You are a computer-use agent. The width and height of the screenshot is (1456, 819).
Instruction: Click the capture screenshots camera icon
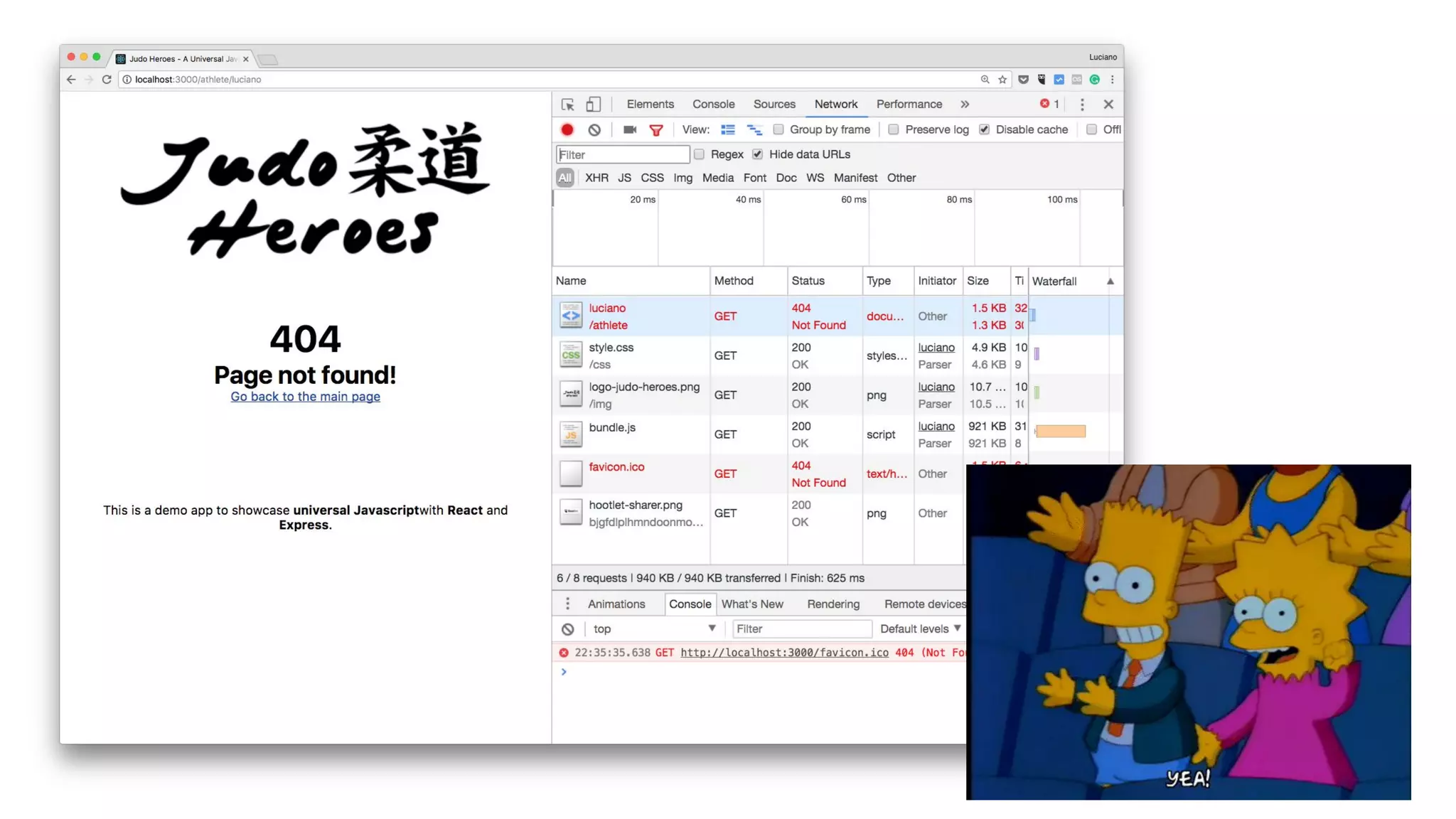[x=629, y=129]
